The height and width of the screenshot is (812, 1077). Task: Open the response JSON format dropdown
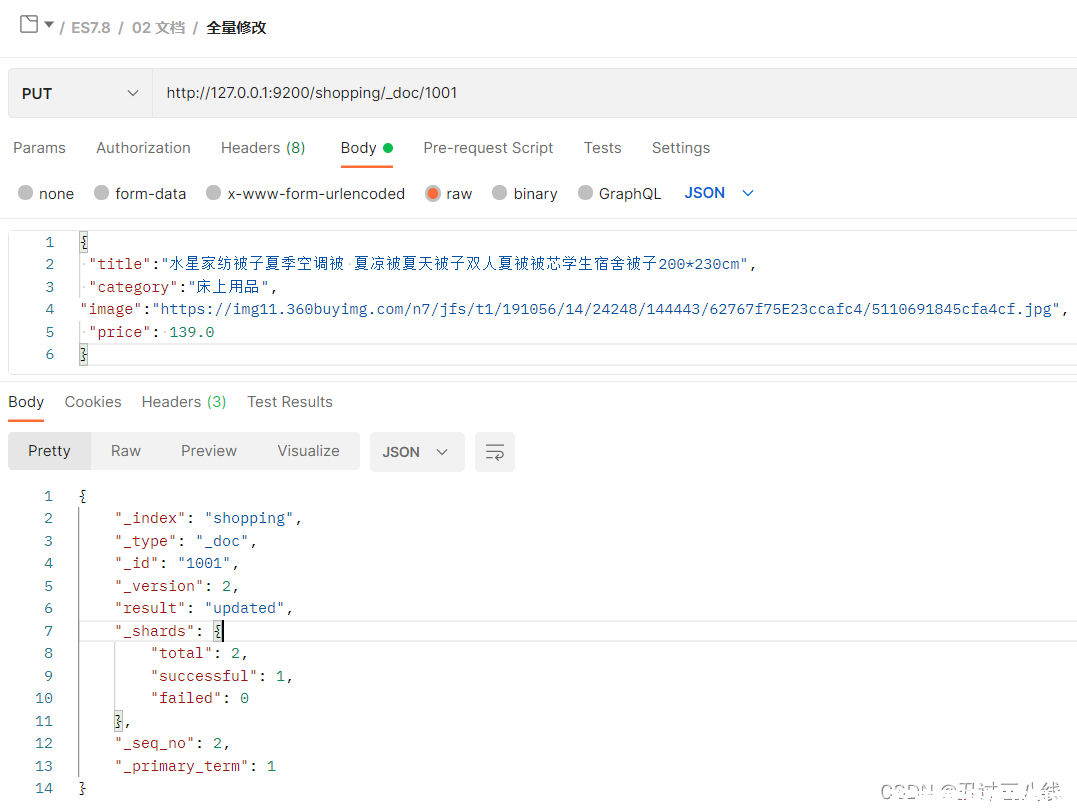[417, 452]
